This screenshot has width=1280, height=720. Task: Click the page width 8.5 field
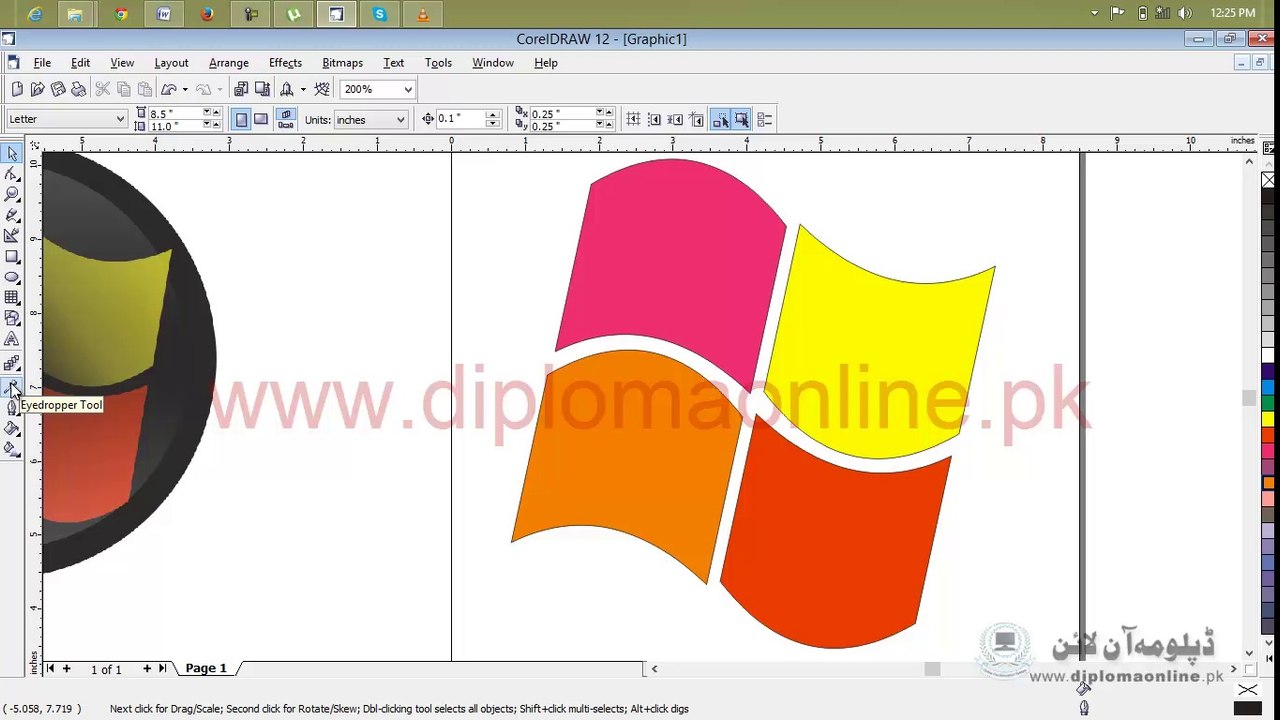pyautogui.click(x=175, y=113)
